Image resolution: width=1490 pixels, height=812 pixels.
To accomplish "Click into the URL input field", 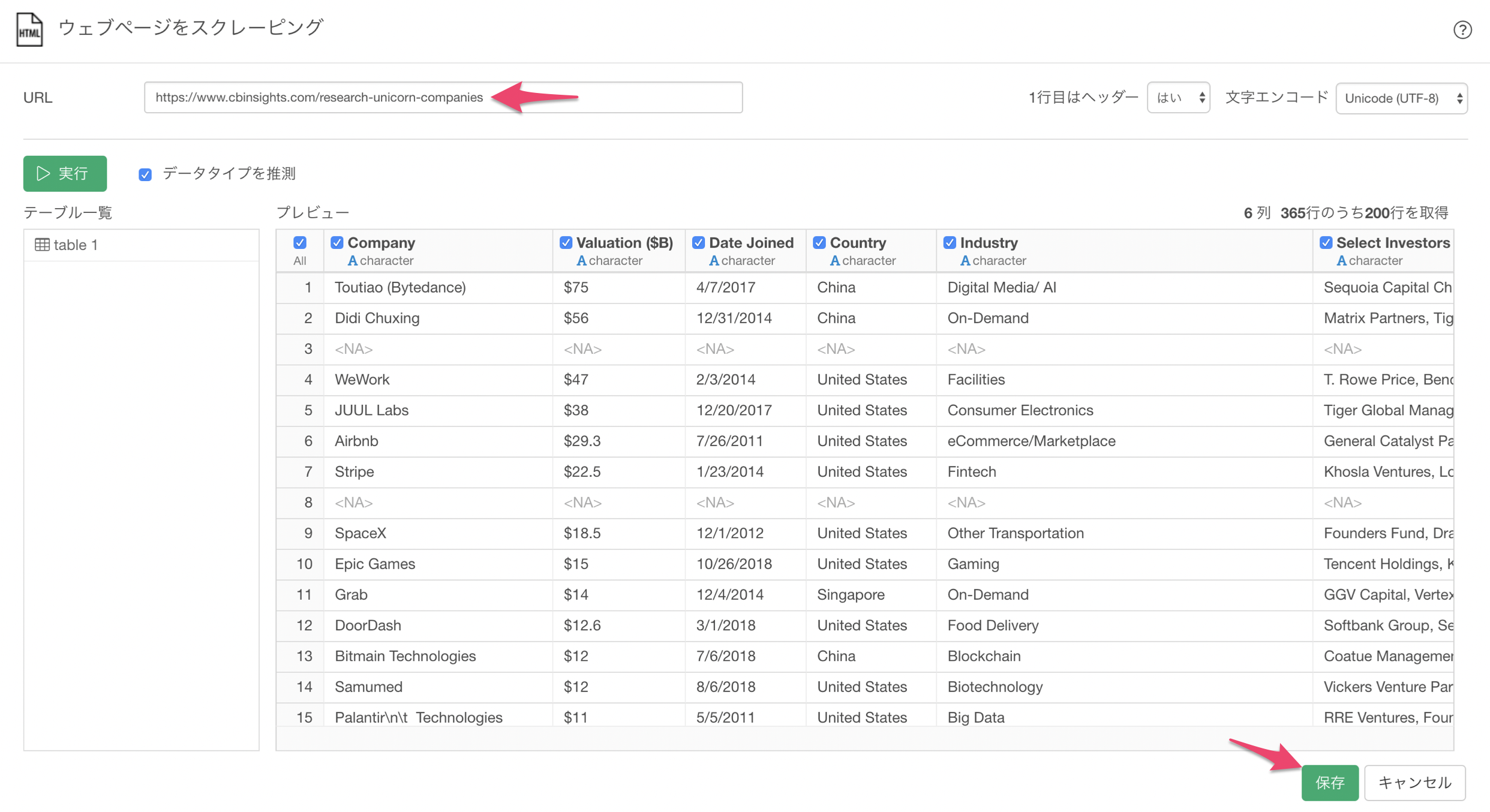I will pos(443,97).
